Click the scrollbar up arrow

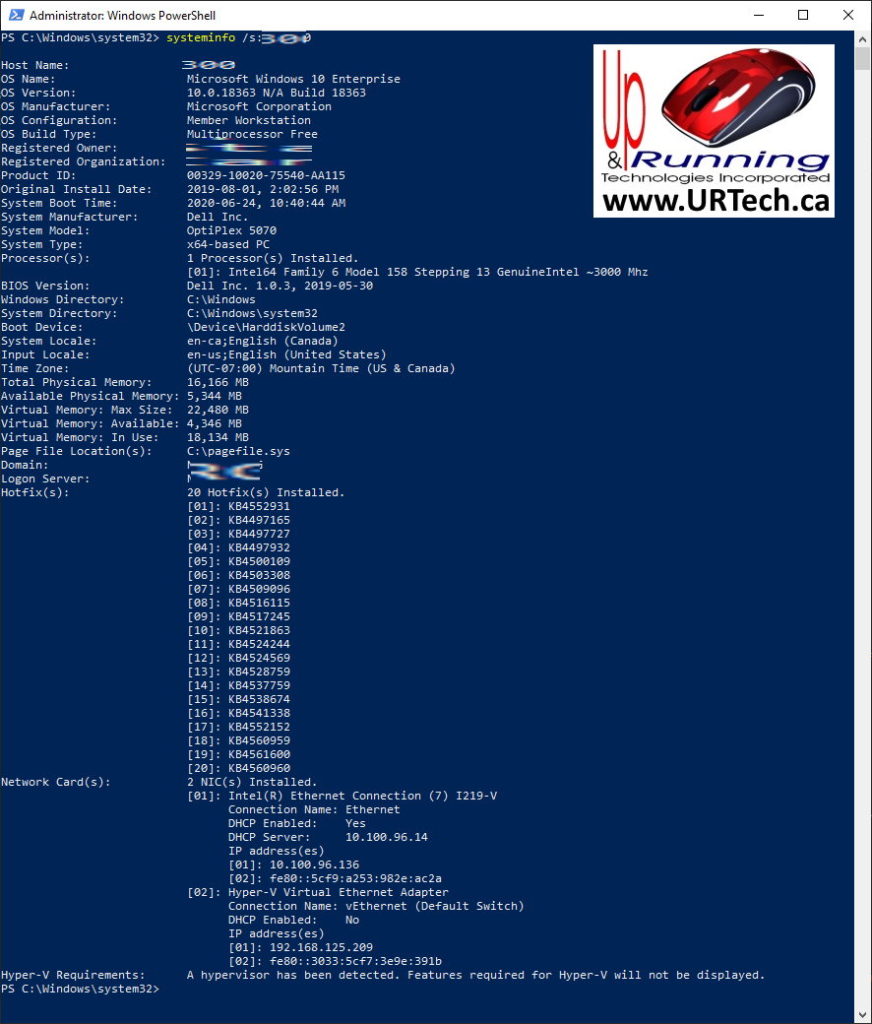[863, 40]
